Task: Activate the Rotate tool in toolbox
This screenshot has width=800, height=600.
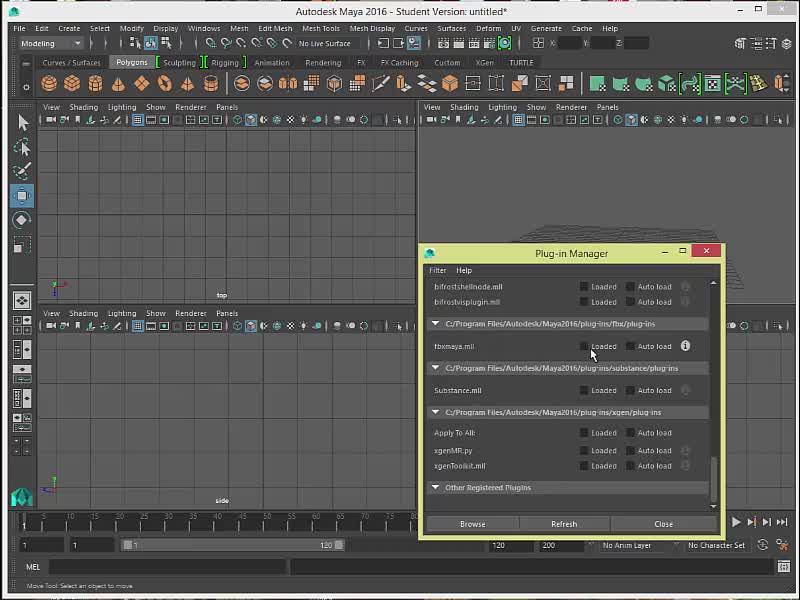Action: click(x=22, y=220)
